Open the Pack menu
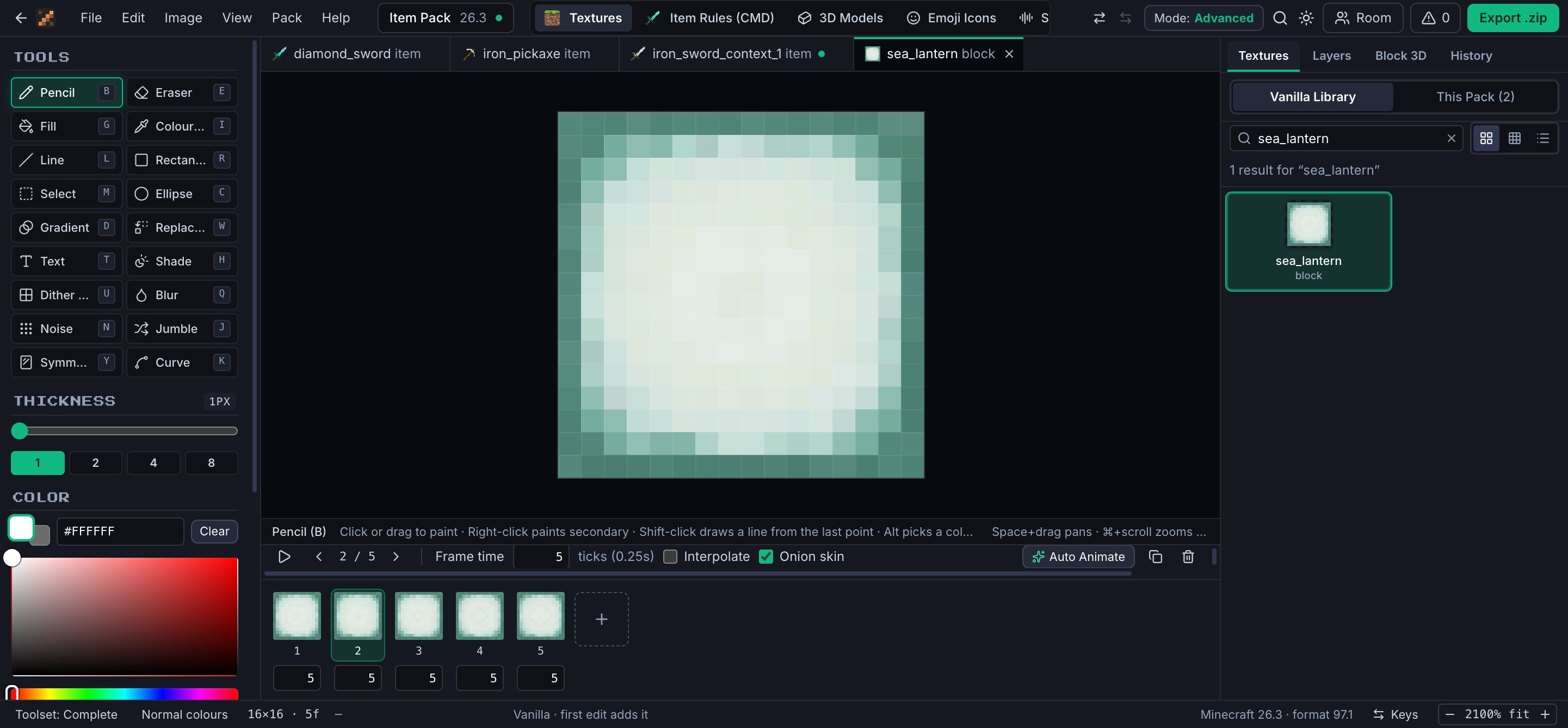1568x728 pixels. (287, 17)
